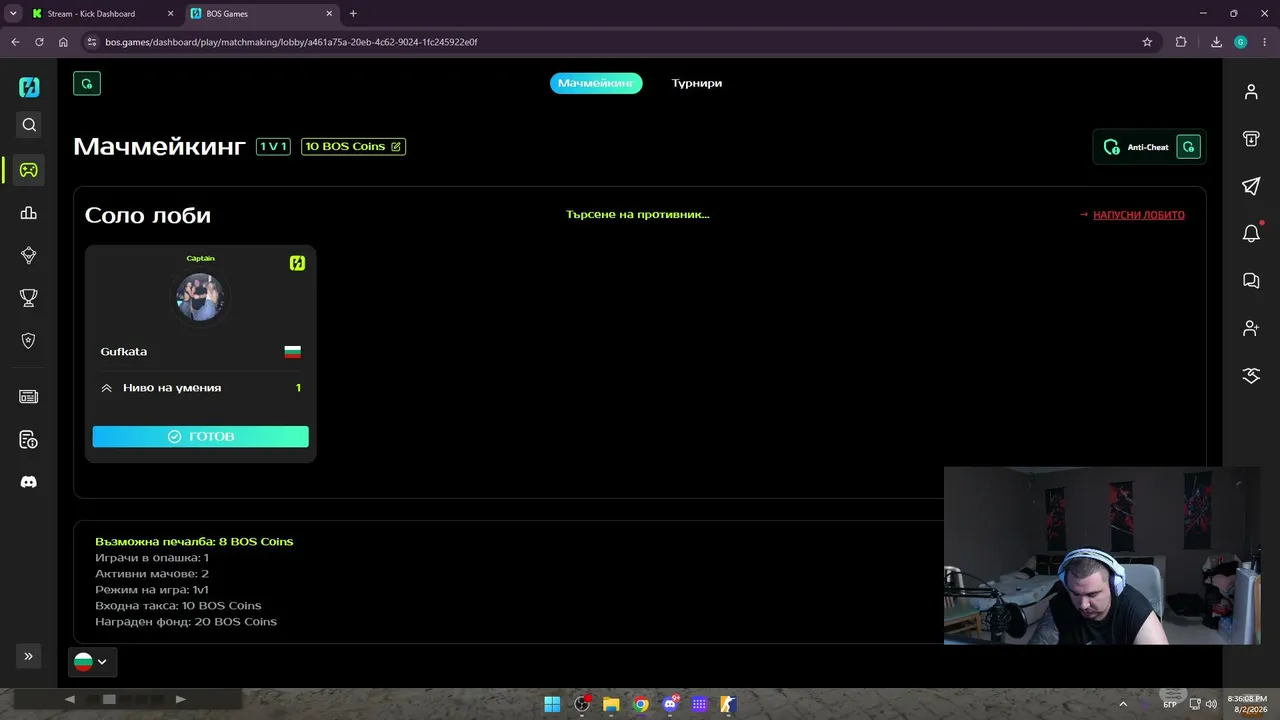Open the news icon in left sidebar

pyautogui.click(x=29, y=397)
